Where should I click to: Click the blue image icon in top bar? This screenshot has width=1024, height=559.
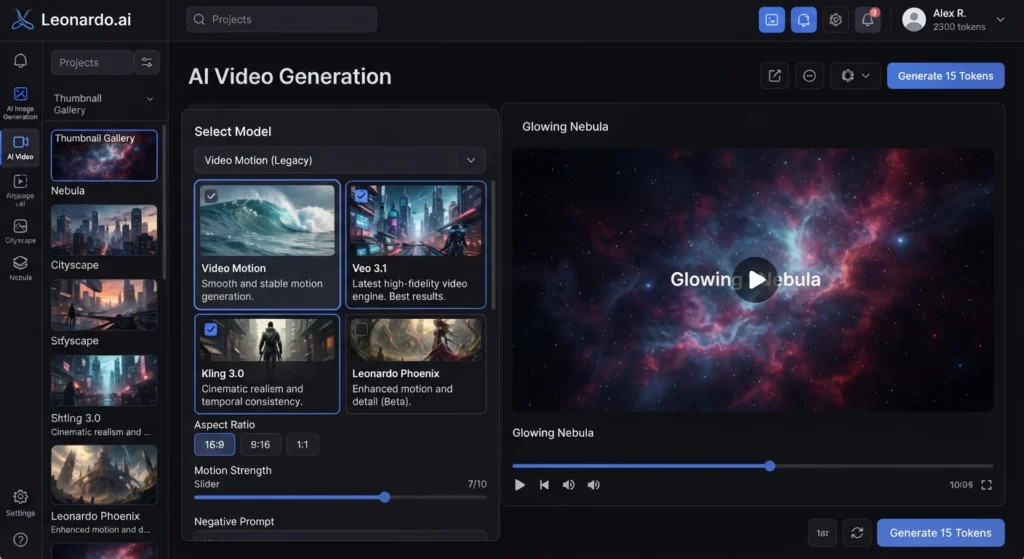[771, 20]
